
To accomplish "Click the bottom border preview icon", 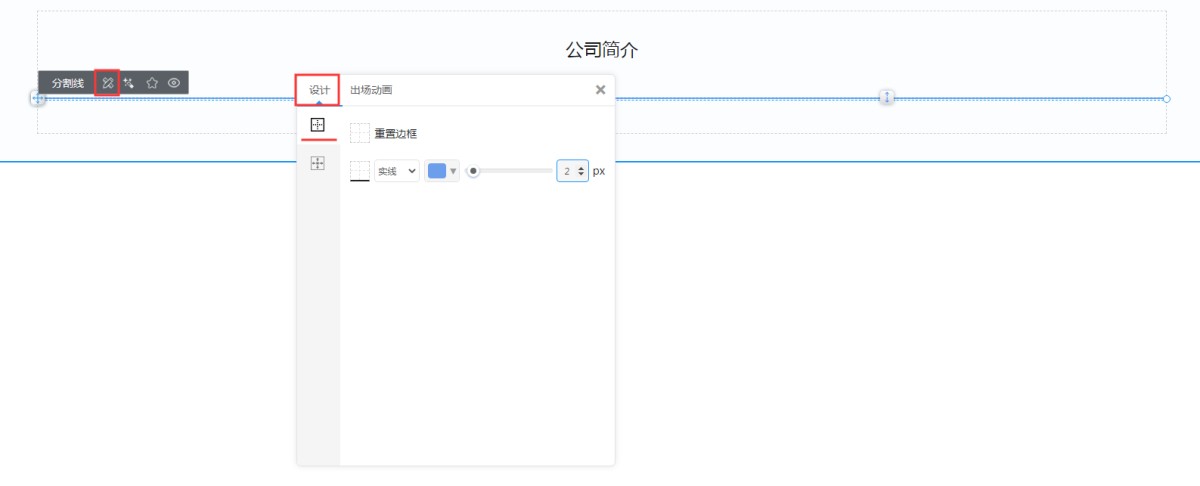I will coord(360,171).
